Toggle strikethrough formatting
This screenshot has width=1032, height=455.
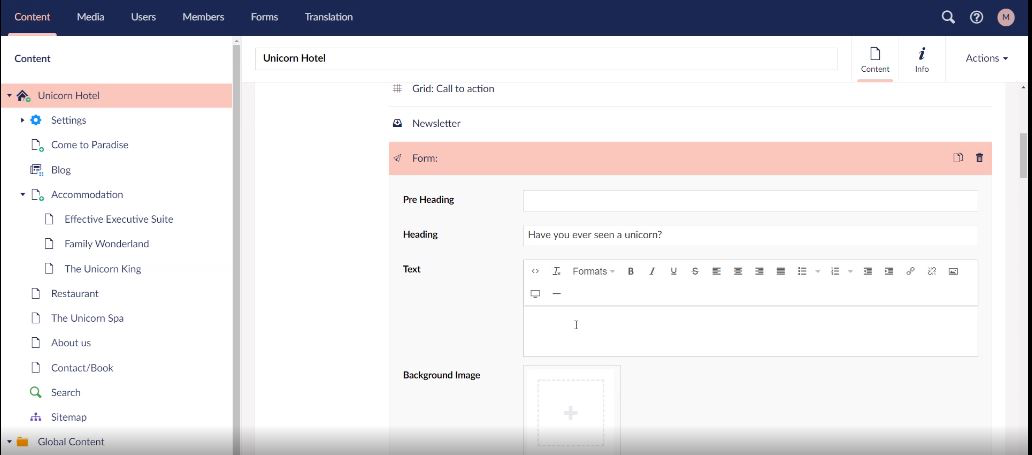[694, 271]
